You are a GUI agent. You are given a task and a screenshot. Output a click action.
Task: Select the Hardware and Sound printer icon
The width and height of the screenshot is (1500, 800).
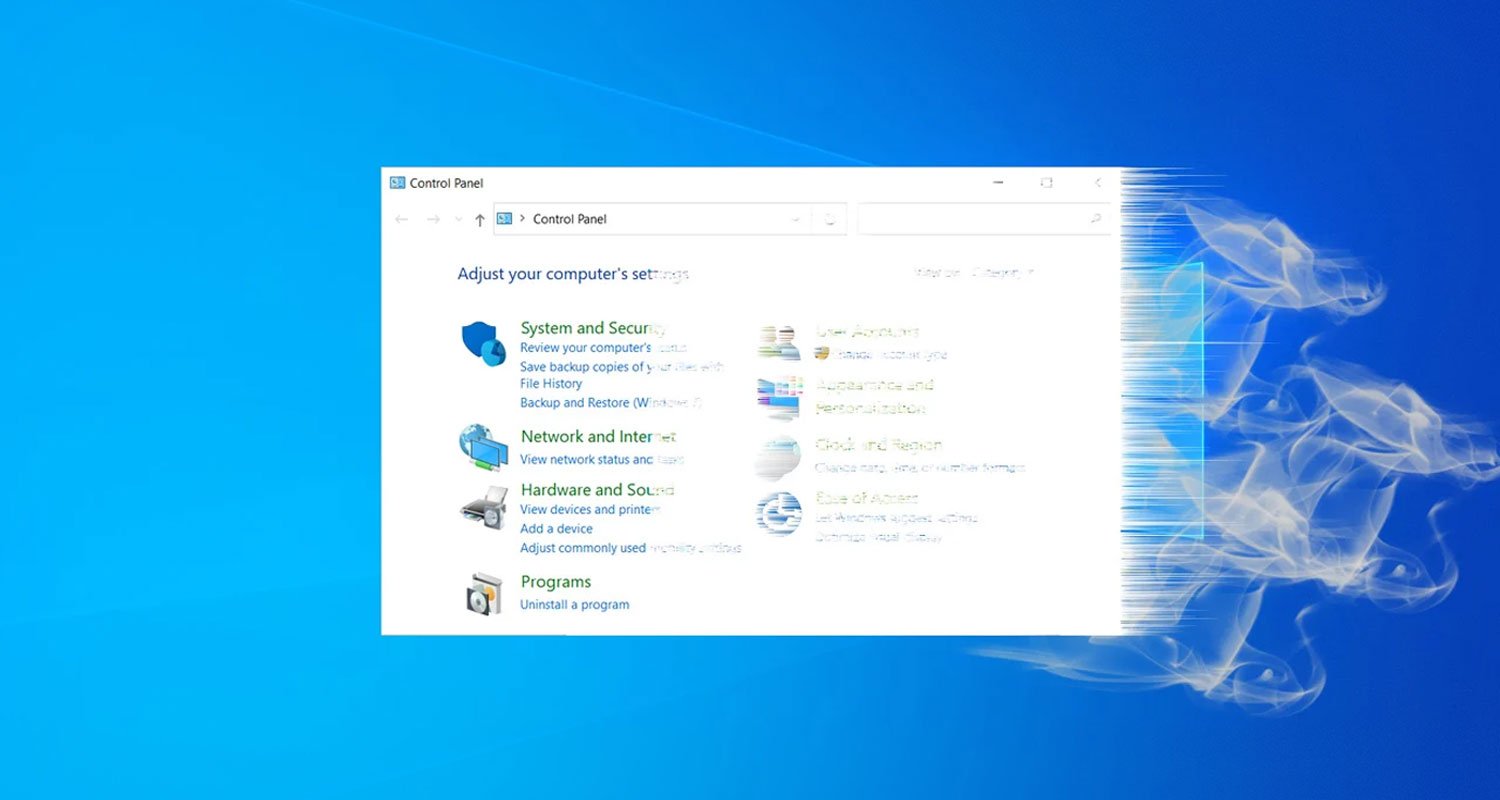pyautogui.click(x=483, y=510)
